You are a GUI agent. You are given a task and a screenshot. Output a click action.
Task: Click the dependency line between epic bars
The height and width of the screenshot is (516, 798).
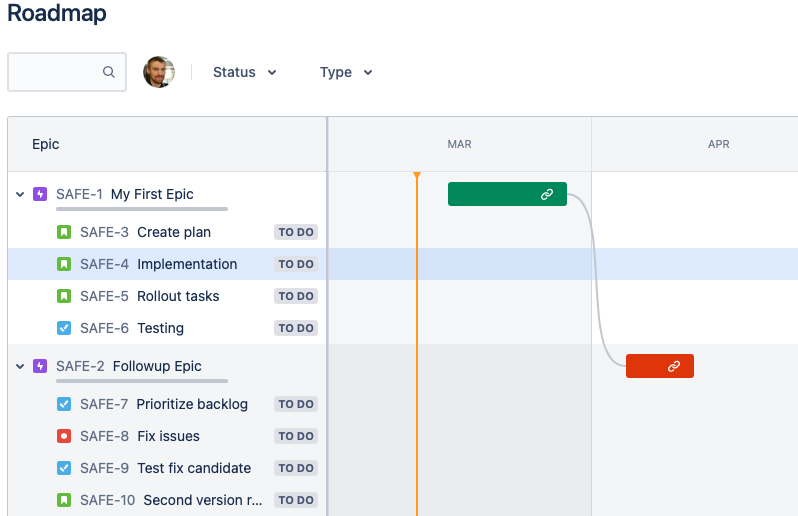coord(596,280)
